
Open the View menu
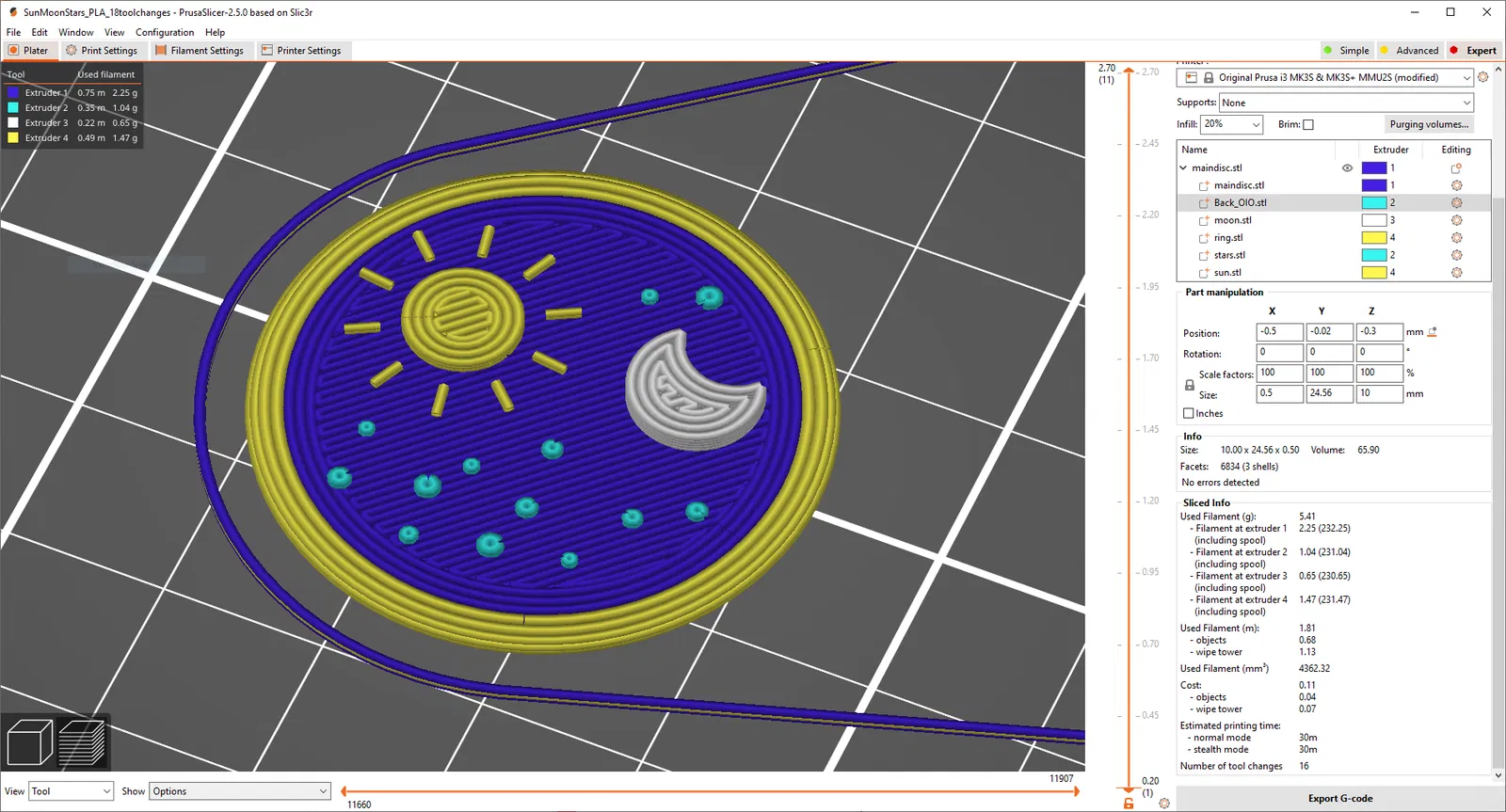[114, 32]
